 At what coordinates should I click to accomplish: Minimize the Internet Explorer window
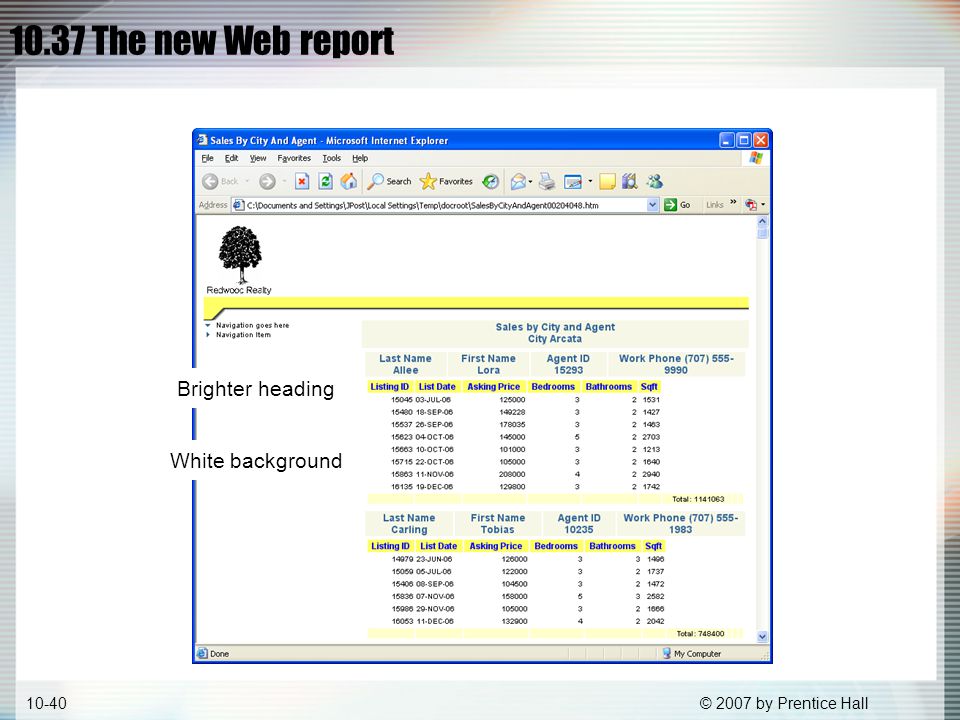(727, 140)
